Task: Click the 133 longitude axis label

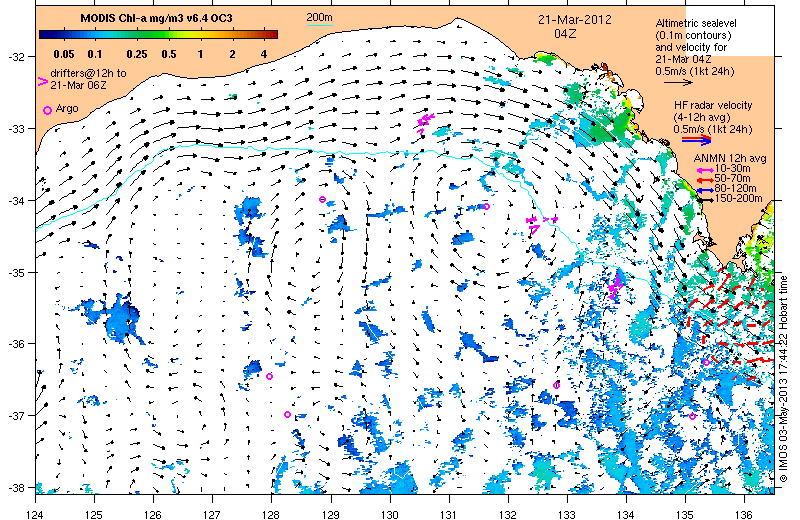Action: click(x=566, y=515)
